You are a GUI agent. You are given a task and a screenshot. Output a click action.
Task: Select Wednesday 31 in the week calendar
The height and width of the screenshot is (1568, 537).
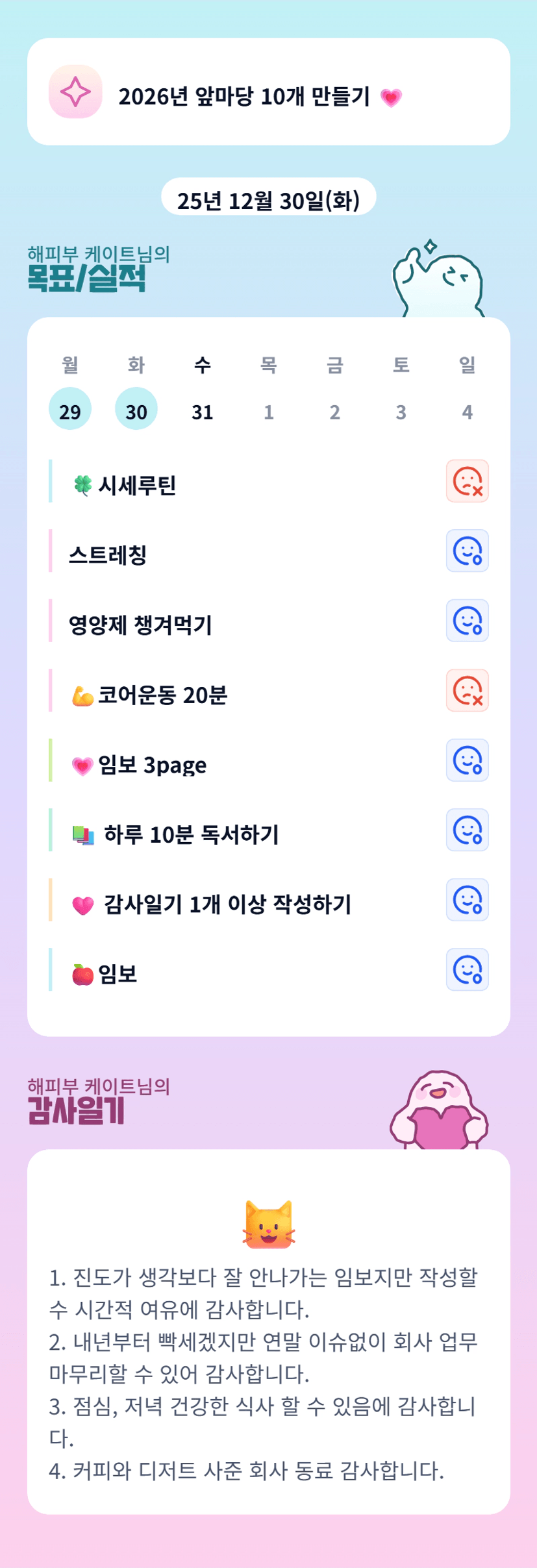[203, 410]
